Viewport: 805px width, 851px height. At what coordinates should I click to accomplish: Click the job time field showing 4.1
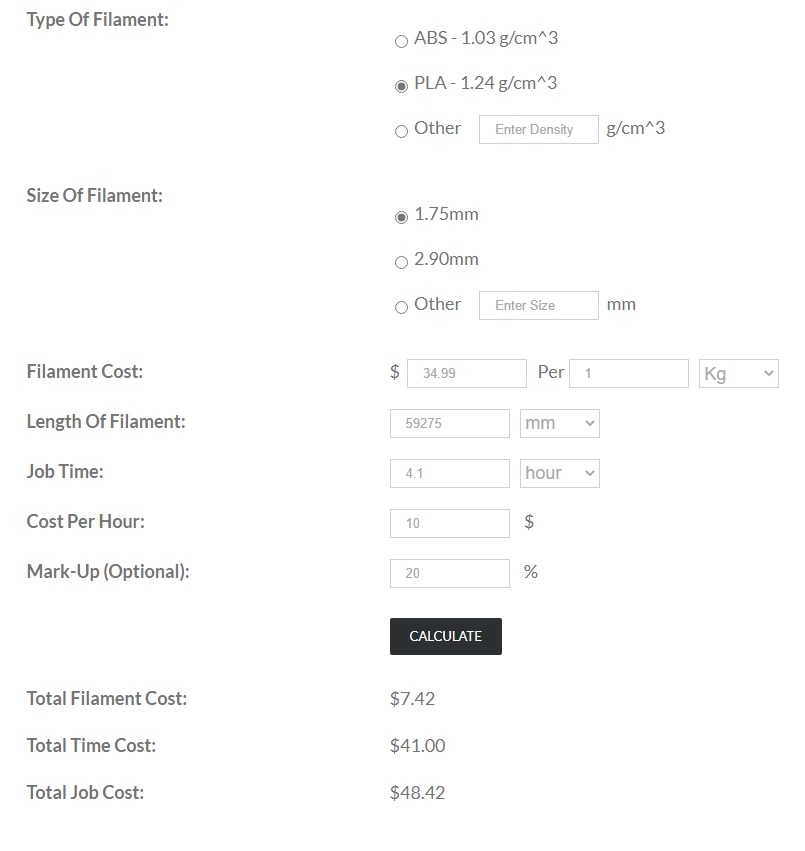[x=449, y=473]
